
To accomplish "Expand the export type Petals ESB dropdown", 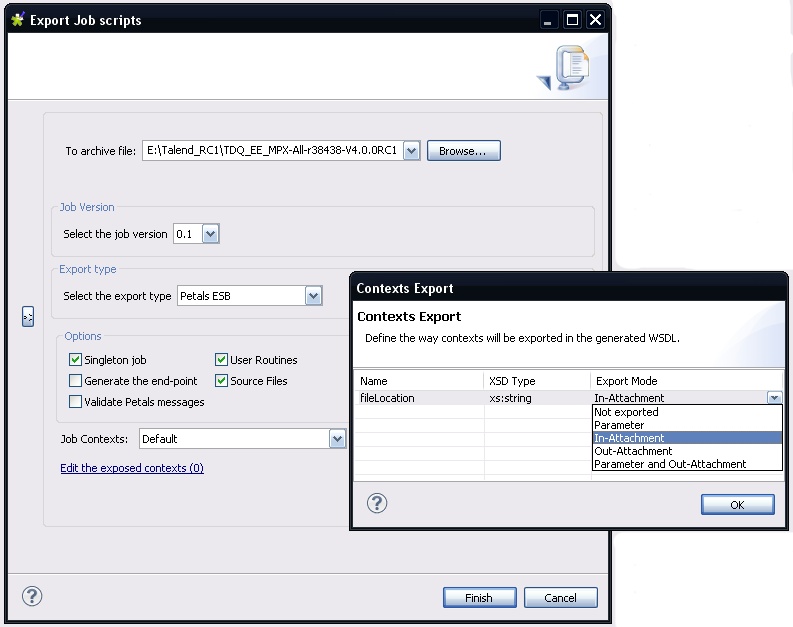I will click(x=314, y=296).
